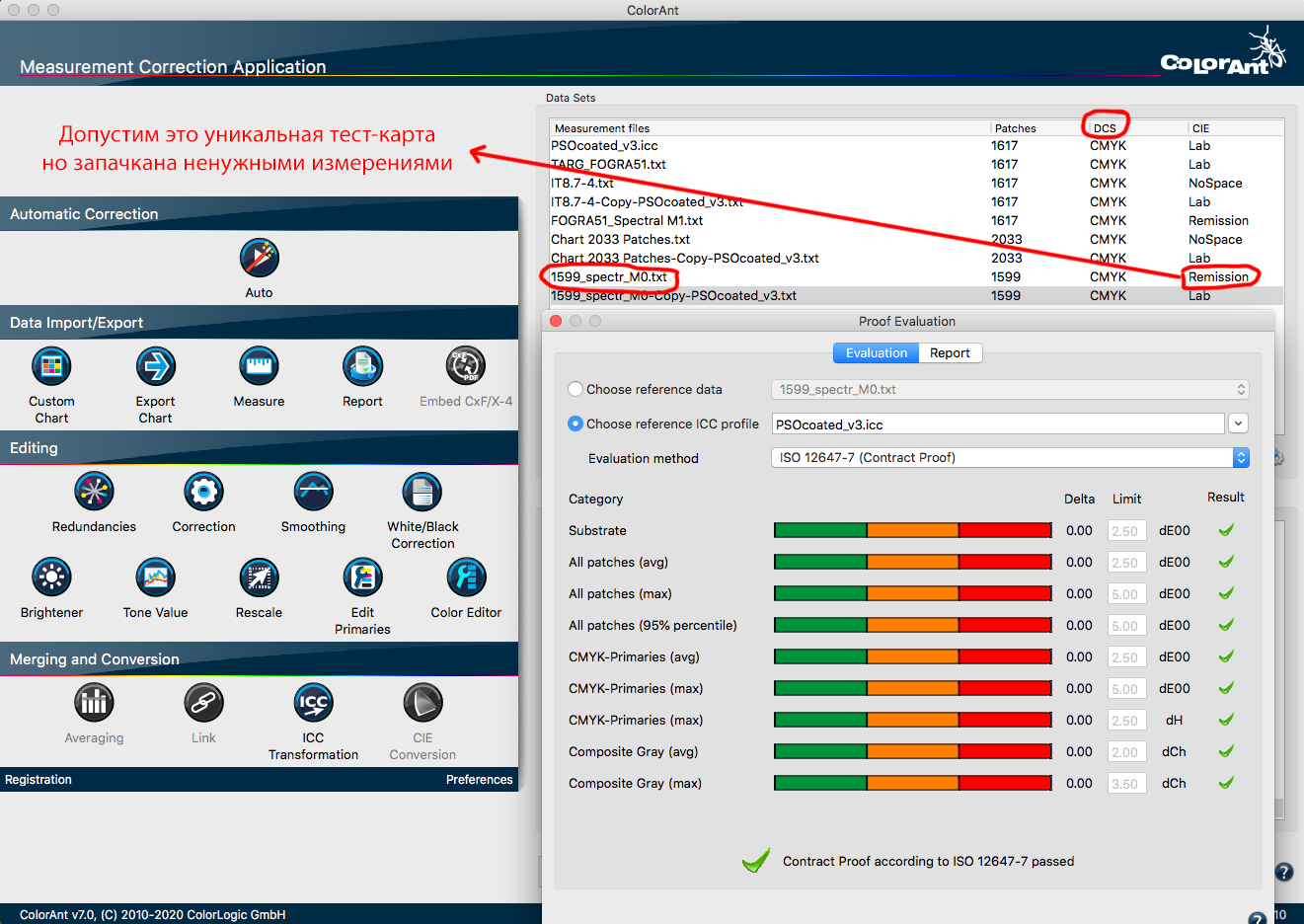Screen dimensions: 1304x924
Task: Click the Link tool icon
Action: coord(203,703)
